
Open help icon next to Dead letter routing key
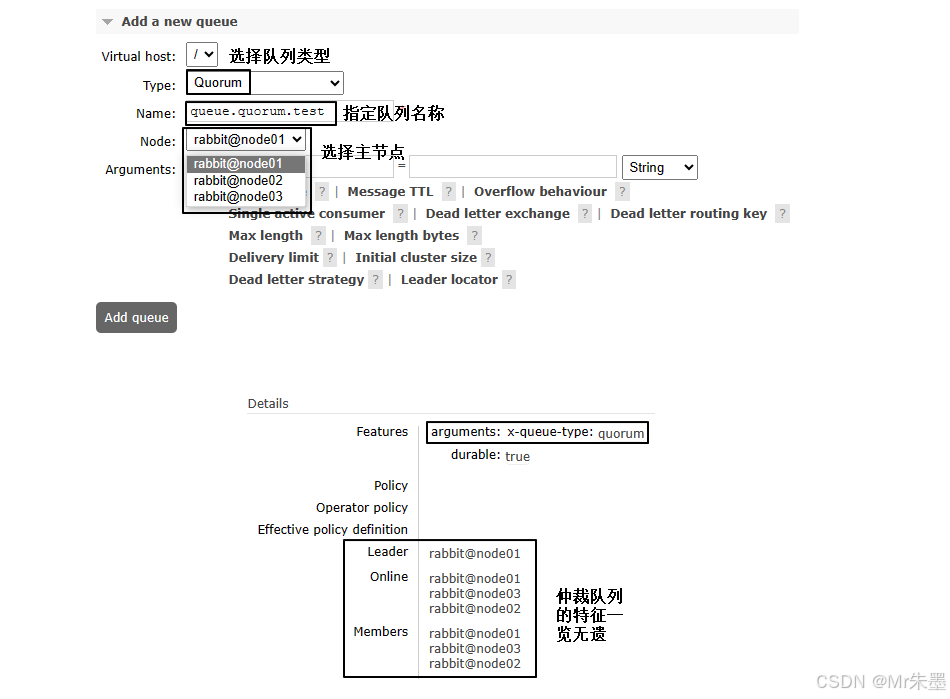point(782,214)
